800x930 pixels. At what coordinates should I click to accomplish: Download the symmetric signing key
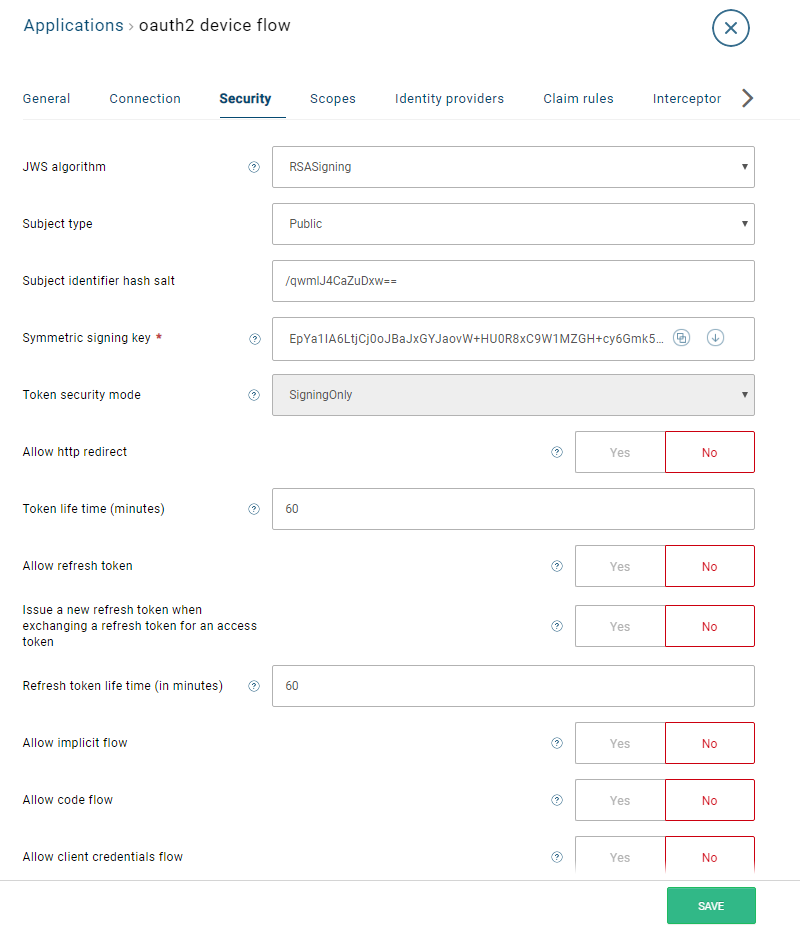[x=715, y=338]
